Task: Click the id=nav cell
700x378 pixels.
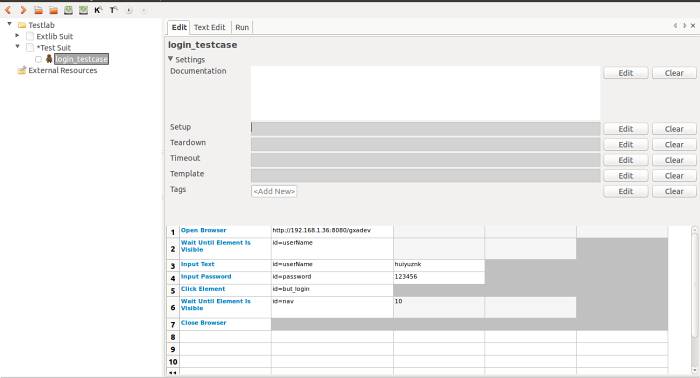Action: coord(332,307)
